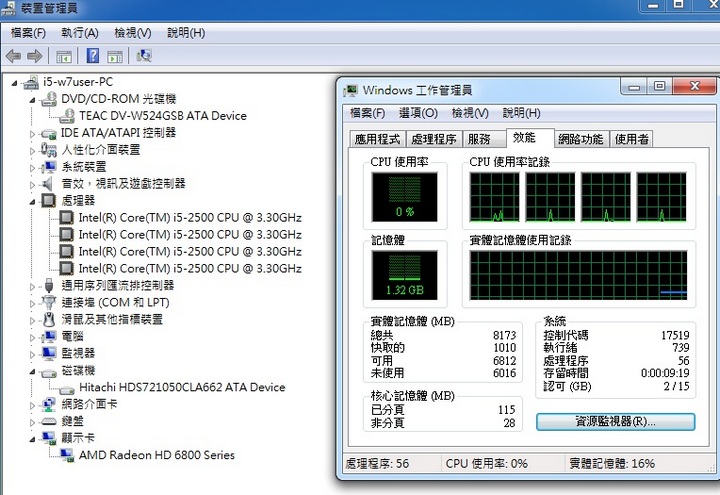Click the CPU 使用率 0 % gauge

point(405,197)
